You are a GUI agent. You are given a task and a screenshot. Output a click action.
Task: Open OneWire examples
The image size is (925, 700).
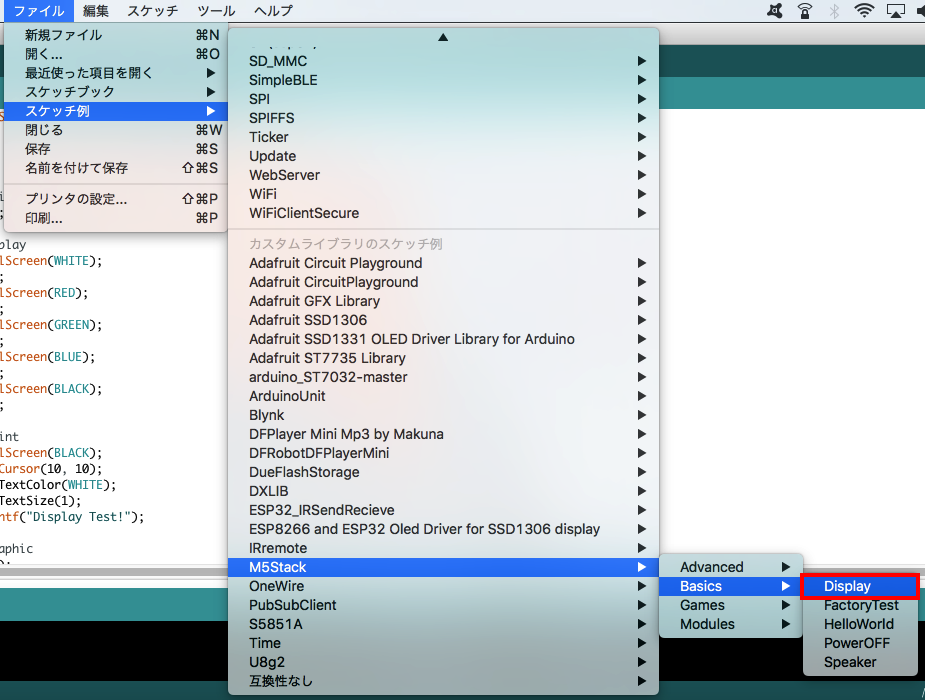[x=443, y=586]
